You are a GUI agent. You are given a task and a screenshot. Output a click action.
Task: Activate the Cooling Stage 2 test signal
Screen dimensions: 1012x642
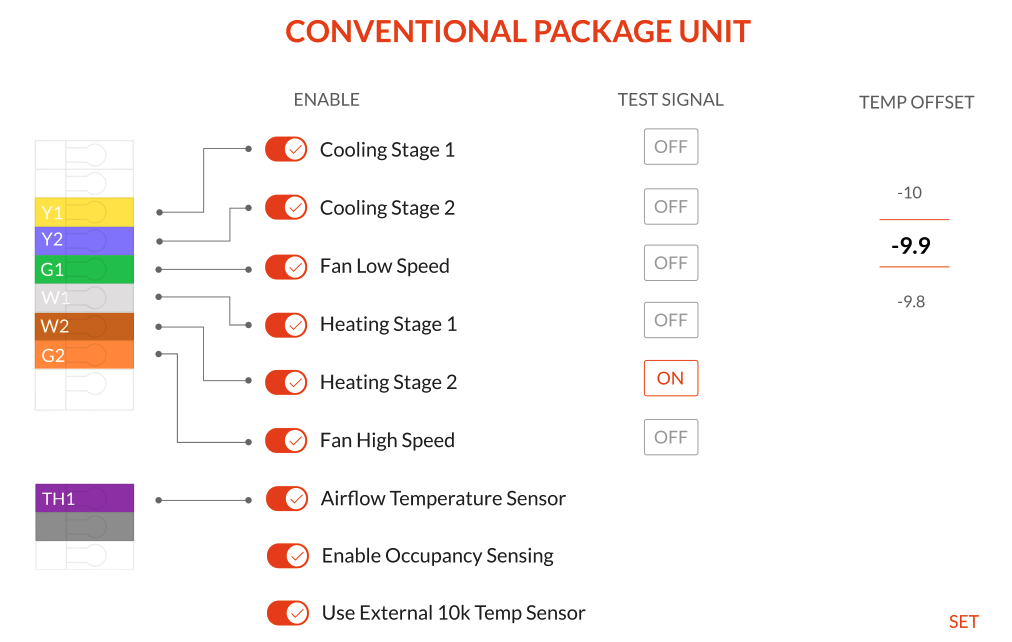[x=670, y=206]
